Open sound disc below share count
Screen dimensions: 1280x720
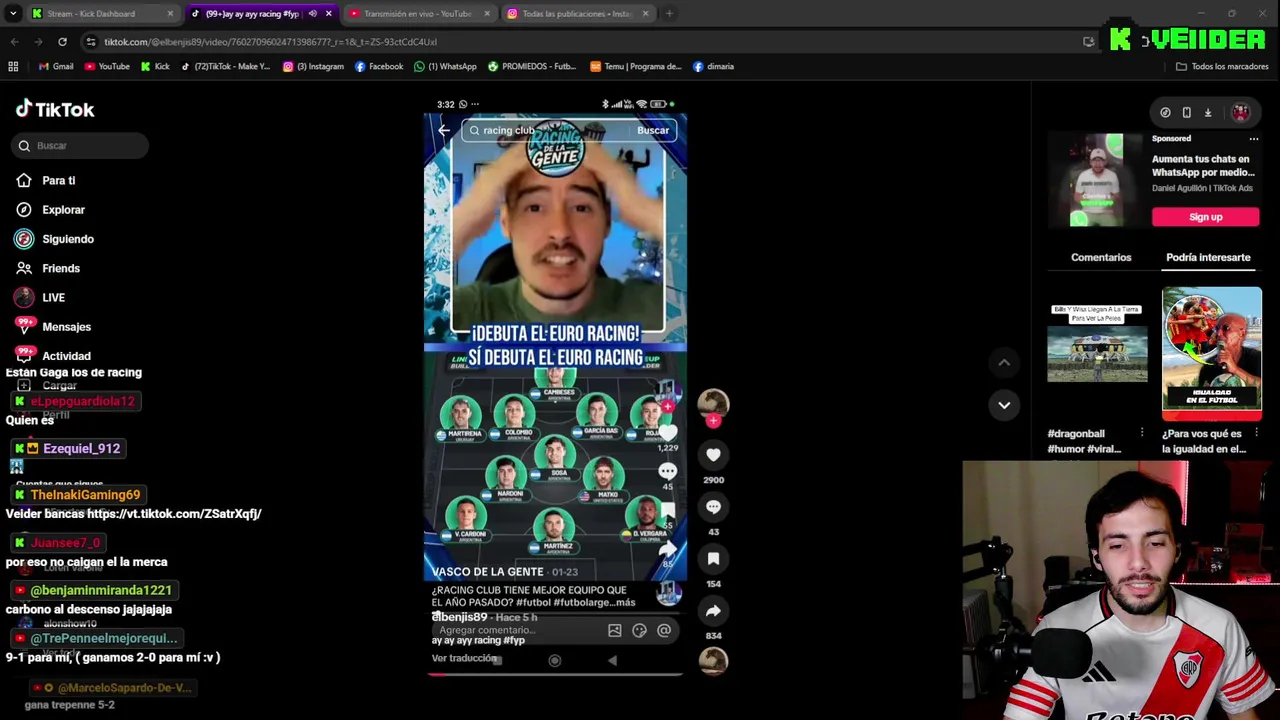(713, 661)
